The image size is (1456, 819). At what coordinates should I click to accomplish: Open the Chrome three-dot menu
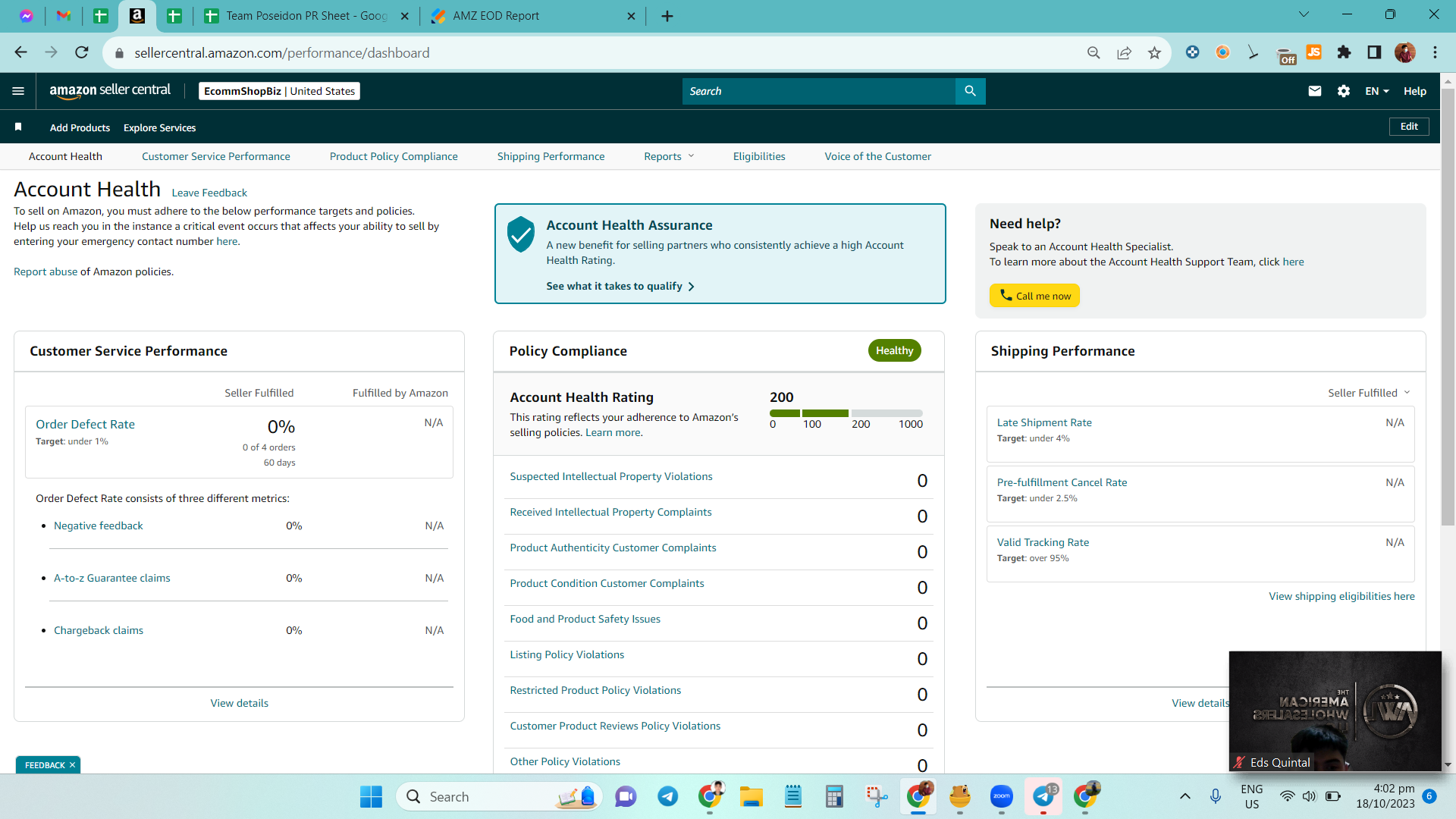[1435, 52]
